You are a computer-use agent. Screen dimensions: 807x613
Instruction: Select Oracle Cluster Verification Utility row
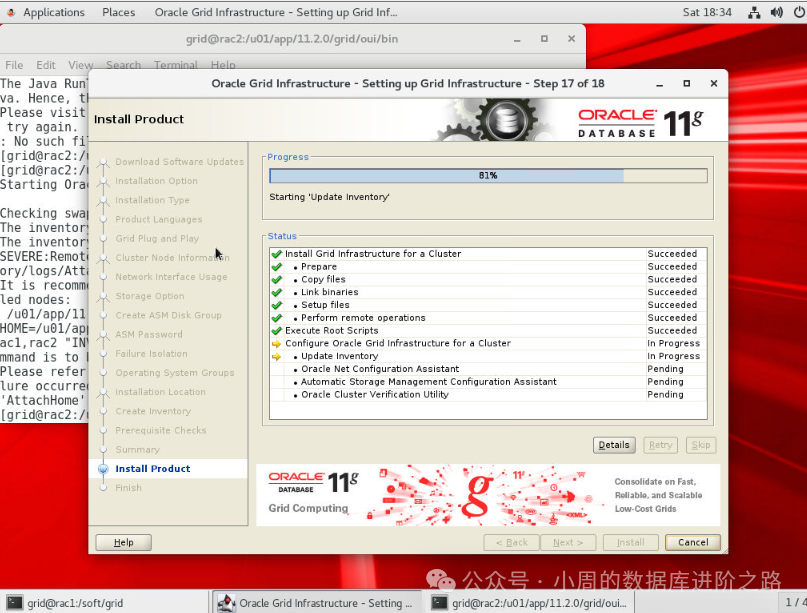pyautogui.click(x=488, y=395)
